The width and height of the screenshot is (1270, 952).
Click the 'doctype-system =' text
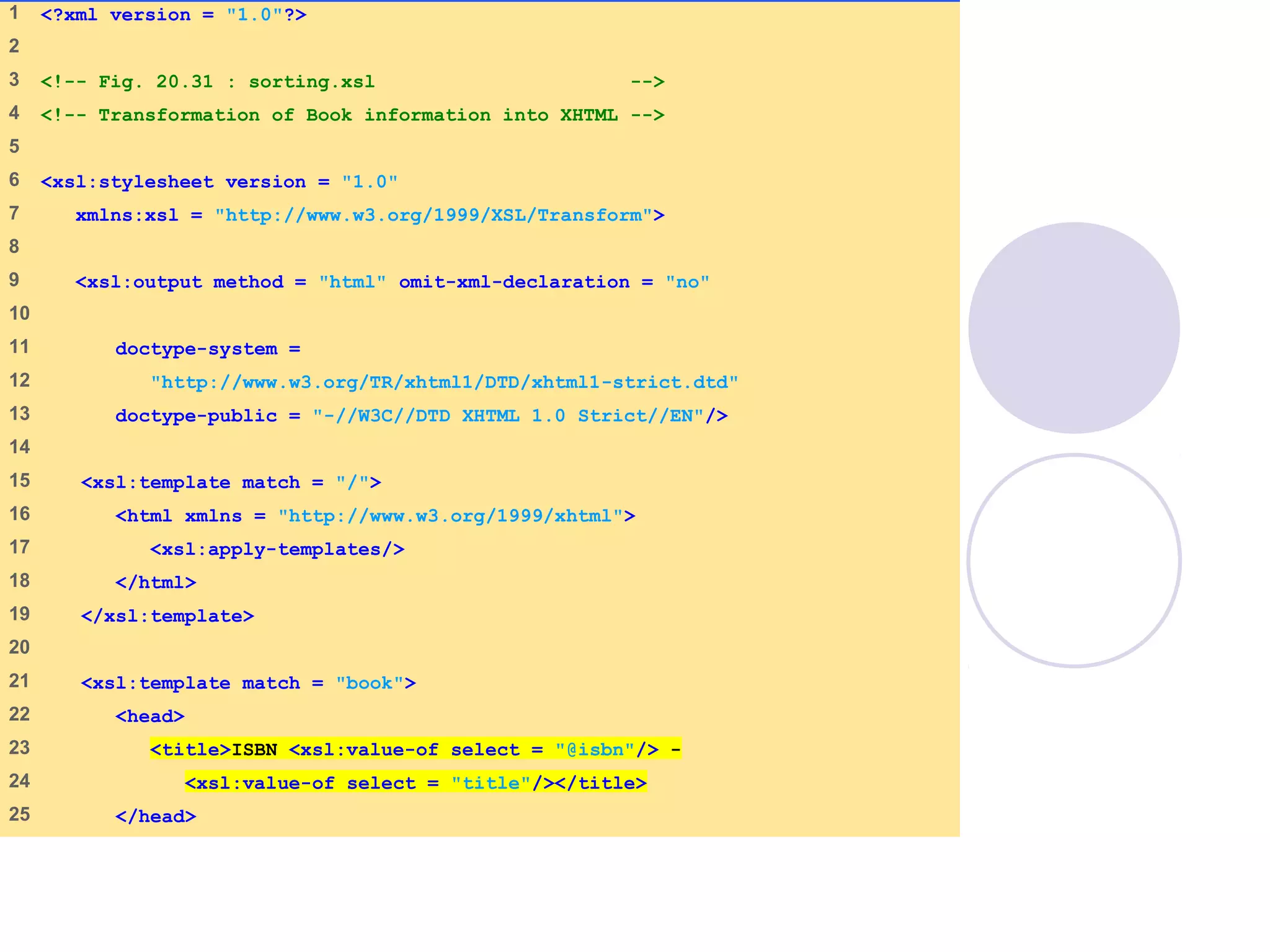click(x=208, y=350)
